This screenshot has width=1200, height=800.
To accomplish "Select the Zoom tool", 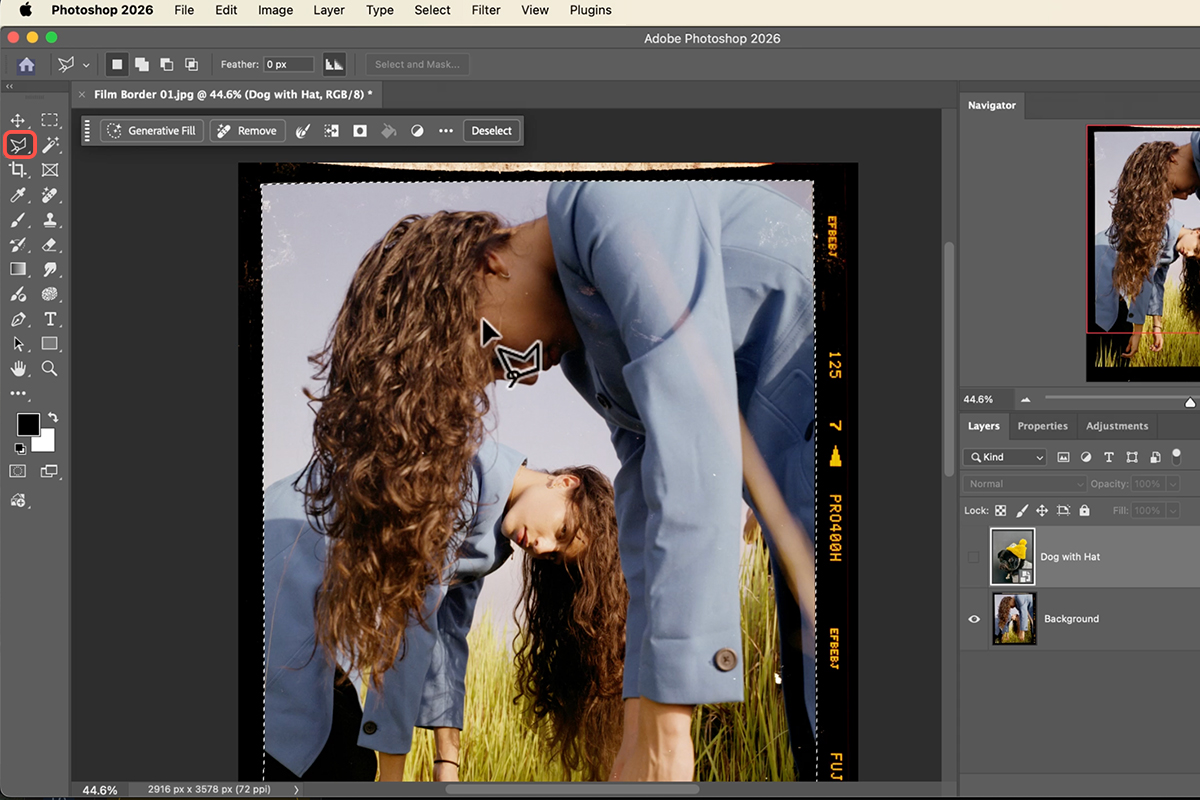I will 50,369.
